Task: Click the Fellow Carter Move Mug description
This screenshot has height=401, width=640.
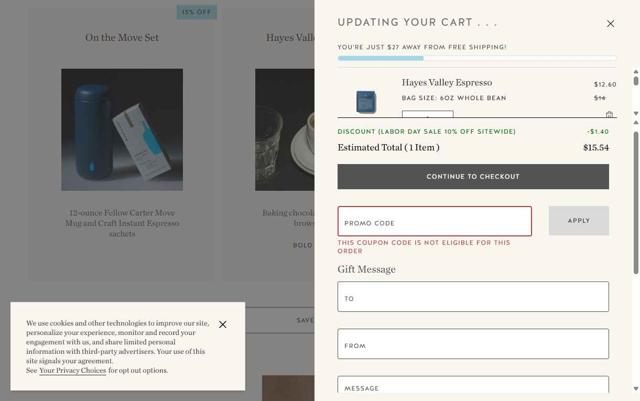Action: tap(122, 223)
